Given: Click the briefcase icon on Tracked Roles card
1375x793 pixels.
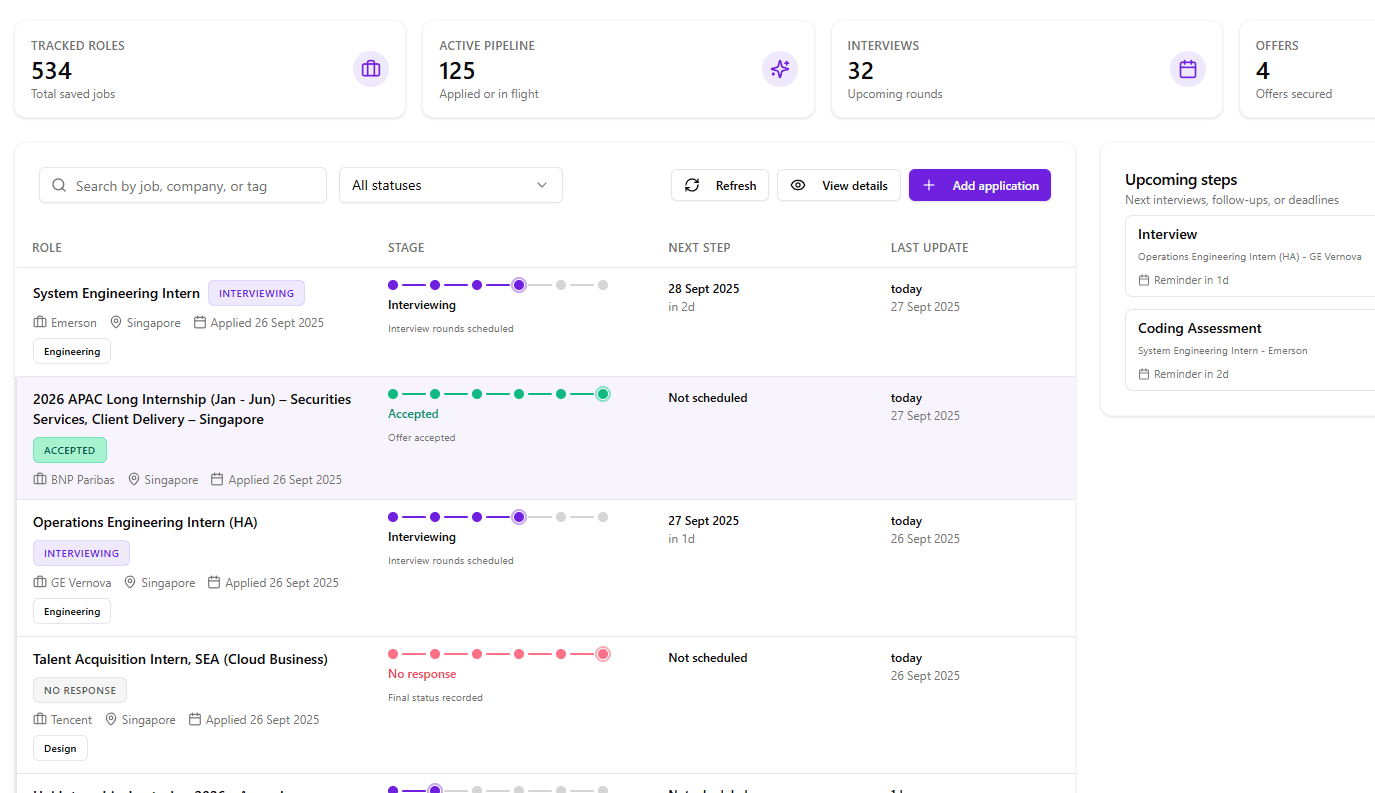Looking at the screenshot, I should 371,69.
